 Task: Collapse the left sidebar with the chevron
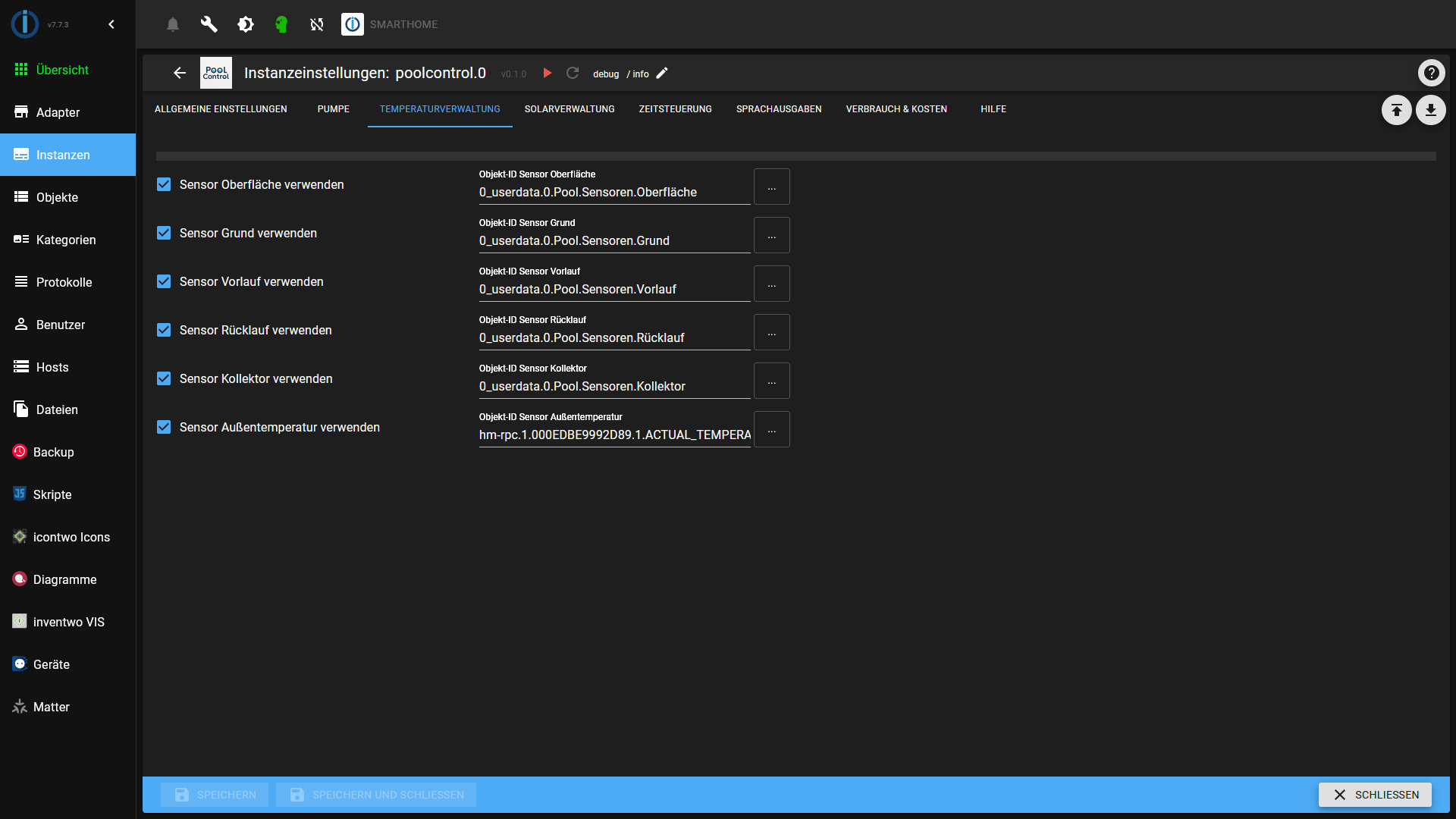[x=111, y=24]
